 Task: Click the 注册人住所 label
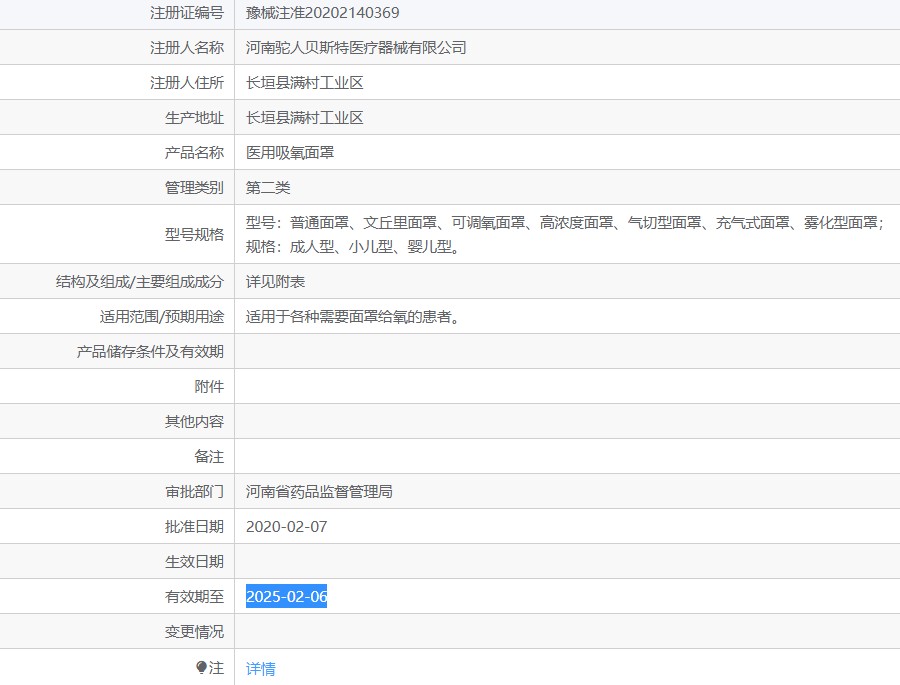(187, 83)
